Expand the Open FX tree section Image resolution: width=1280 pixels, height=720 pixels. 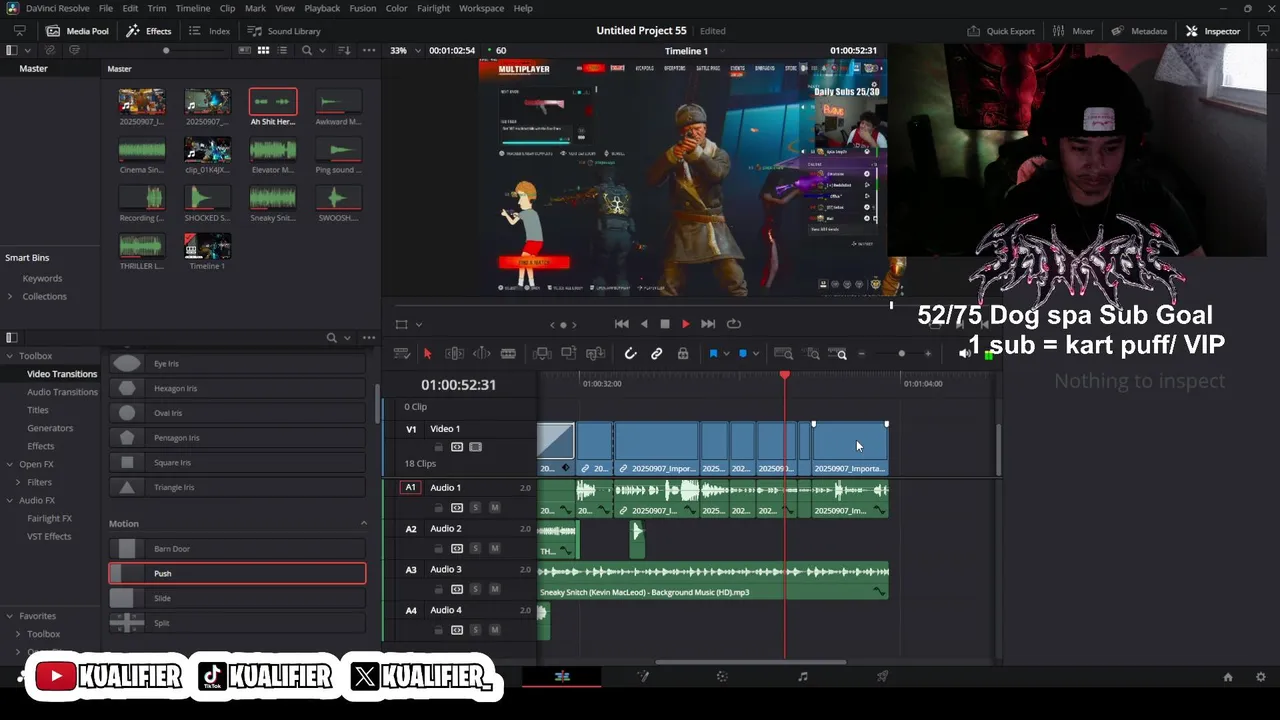pos(10,464)
